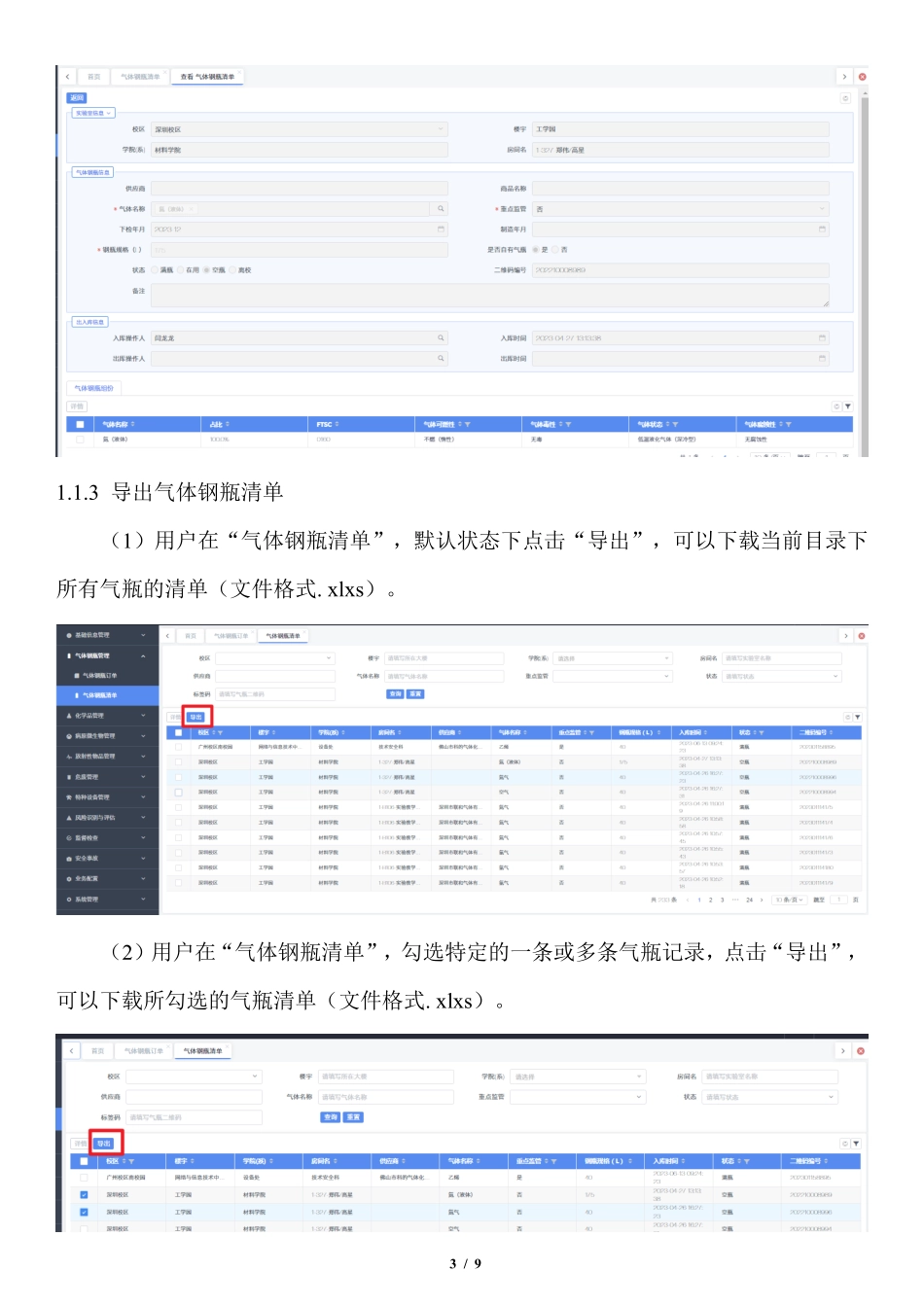Viewport: 924px width, 1307px height.
Task: Click the 返回 back button
Action: tap(76, 96)
